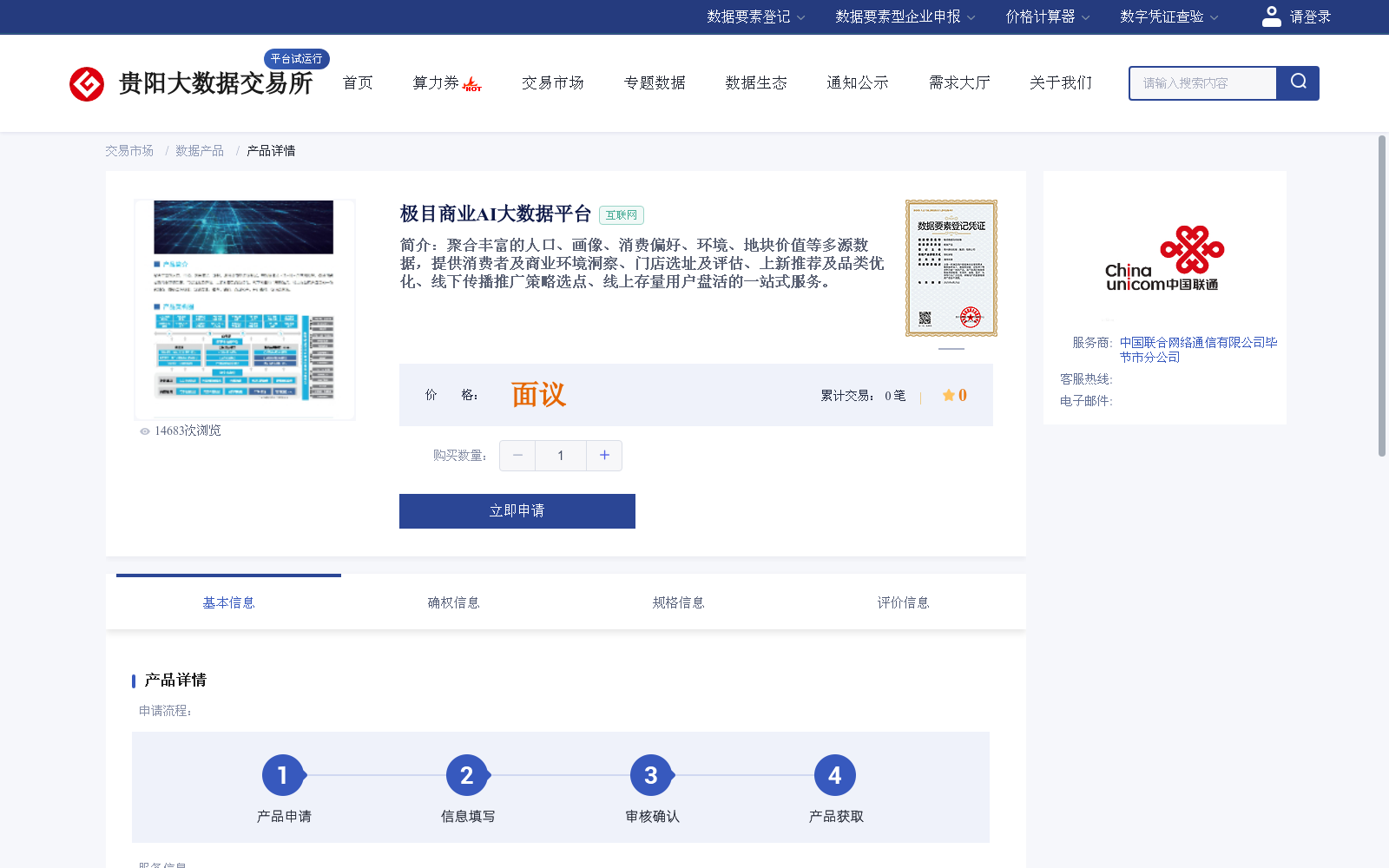Screen dimensions: 1389x868
Task: Open the product preview thumbnail image
Action: click(x=245, y=310)
